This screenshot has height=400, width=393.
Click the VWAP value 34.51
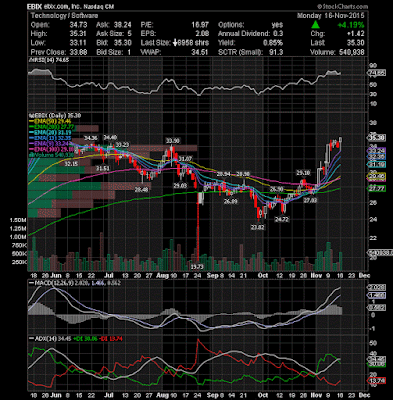pos(200,52)
